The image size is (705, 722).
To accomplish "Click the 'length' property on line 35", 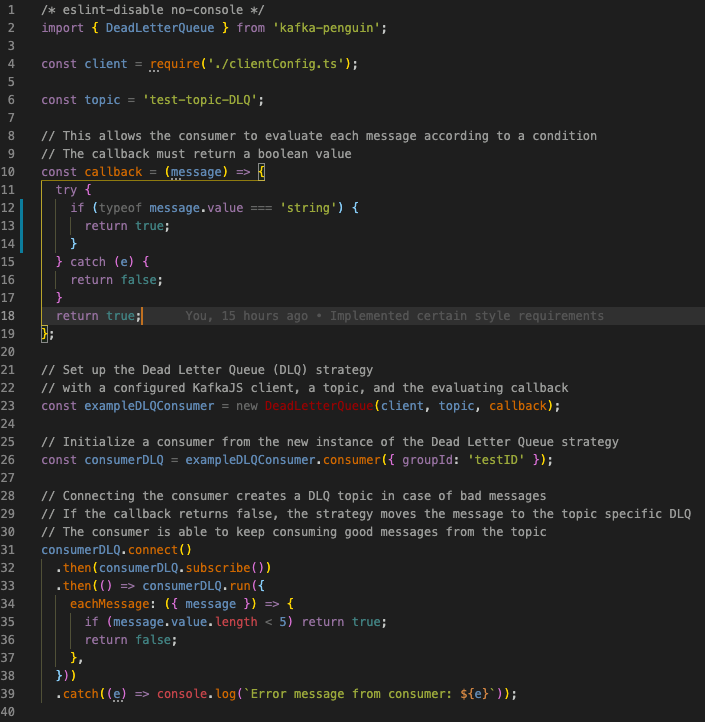I will pos(236,622).
